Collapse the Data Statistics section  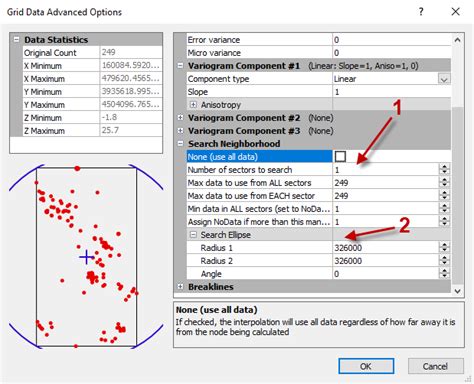tap(16, 40)
